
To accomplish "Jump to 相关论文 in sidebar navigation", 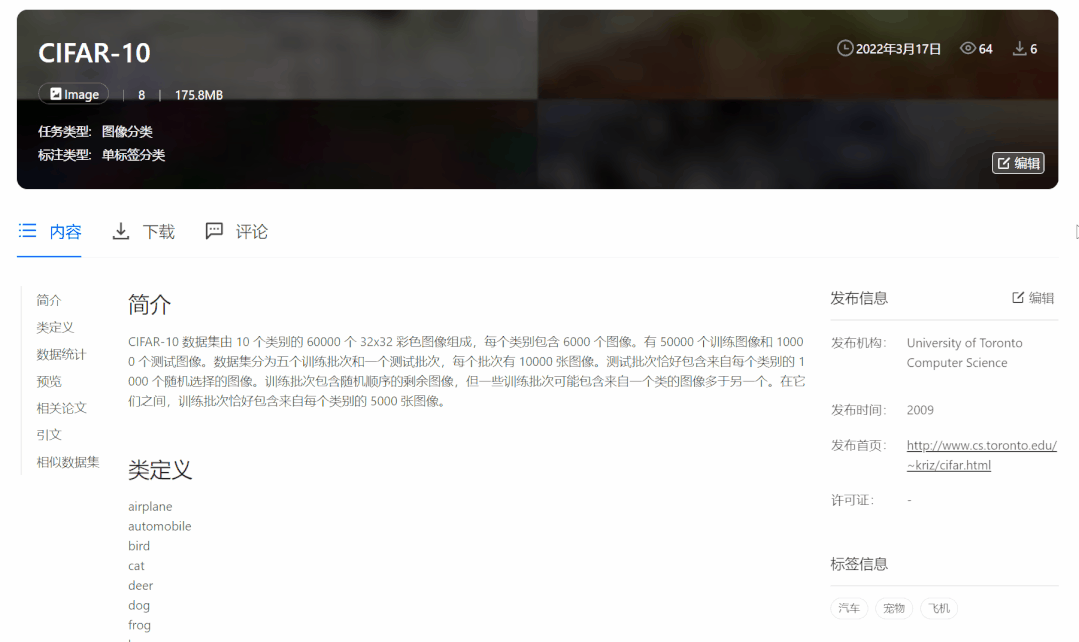I will pos(61,407).
